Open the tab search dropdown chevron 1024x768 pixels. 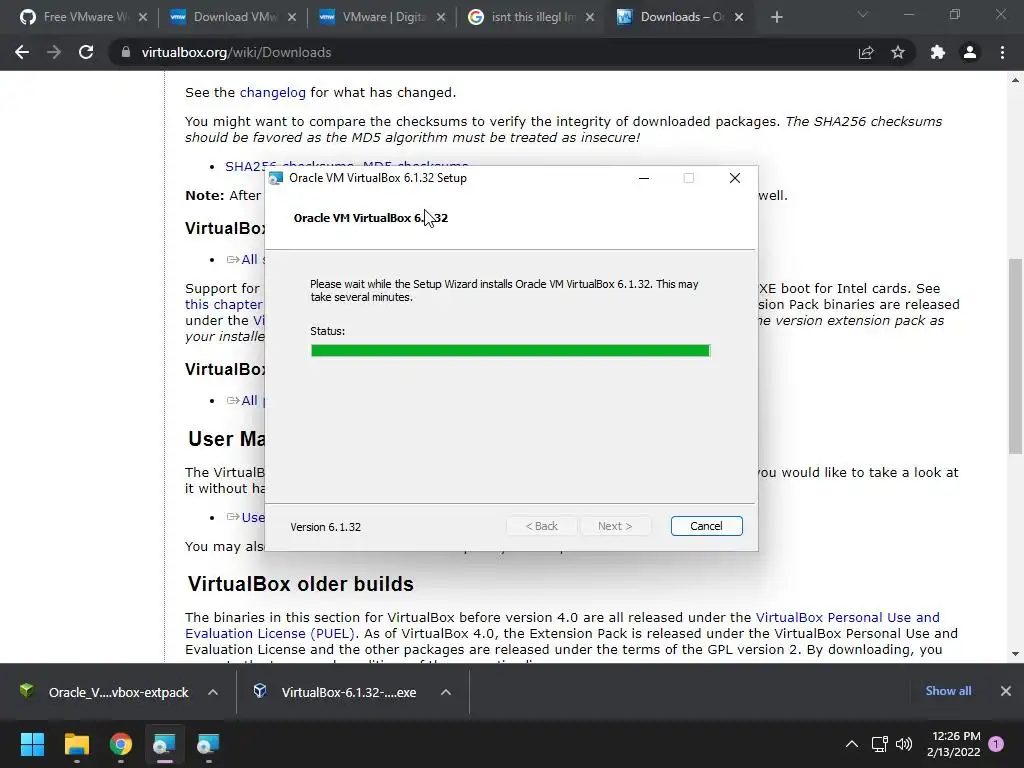point(863,14)
